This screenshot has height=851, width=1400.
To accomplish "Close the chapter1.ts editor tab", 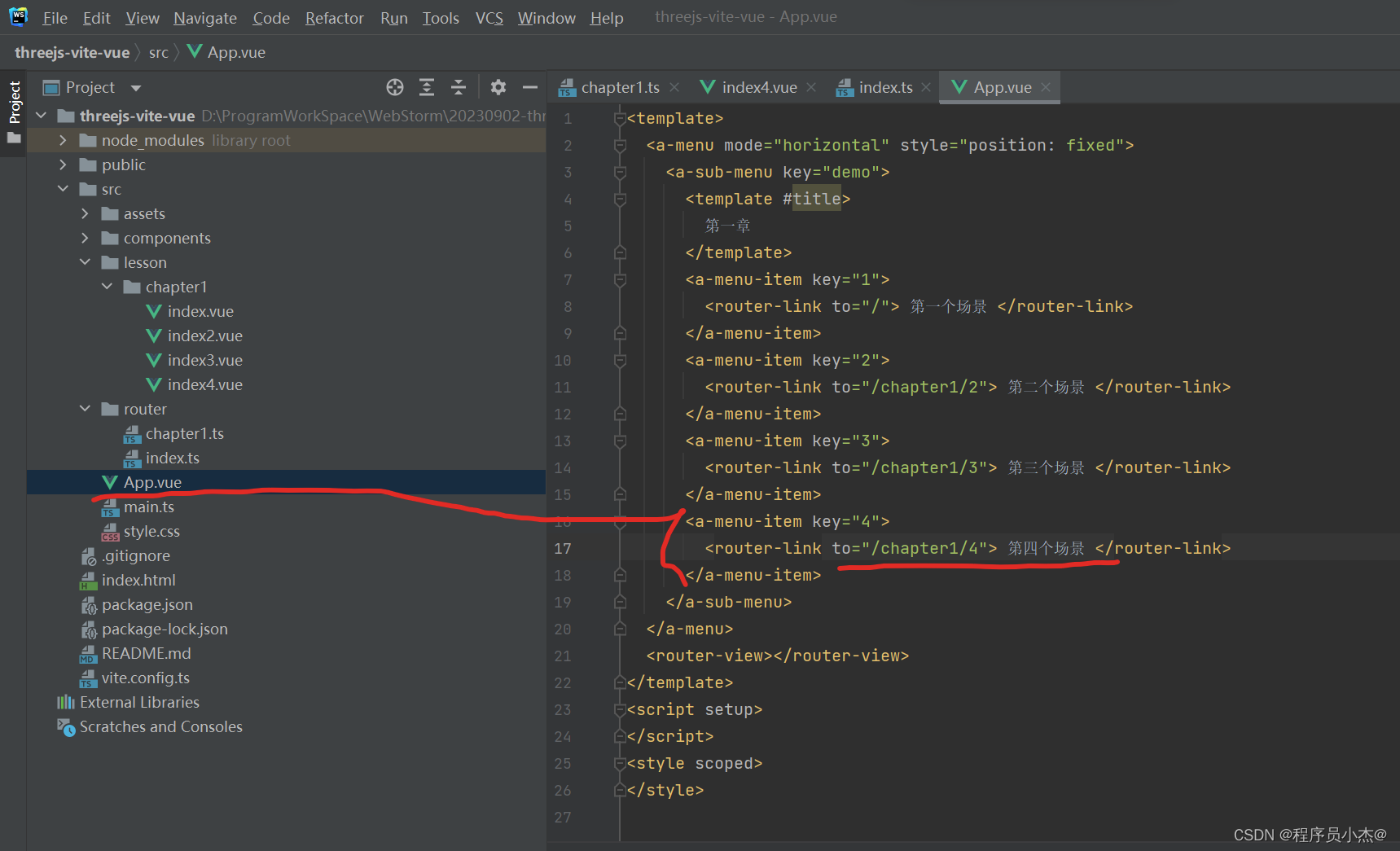I will click(x=674, y=87).
